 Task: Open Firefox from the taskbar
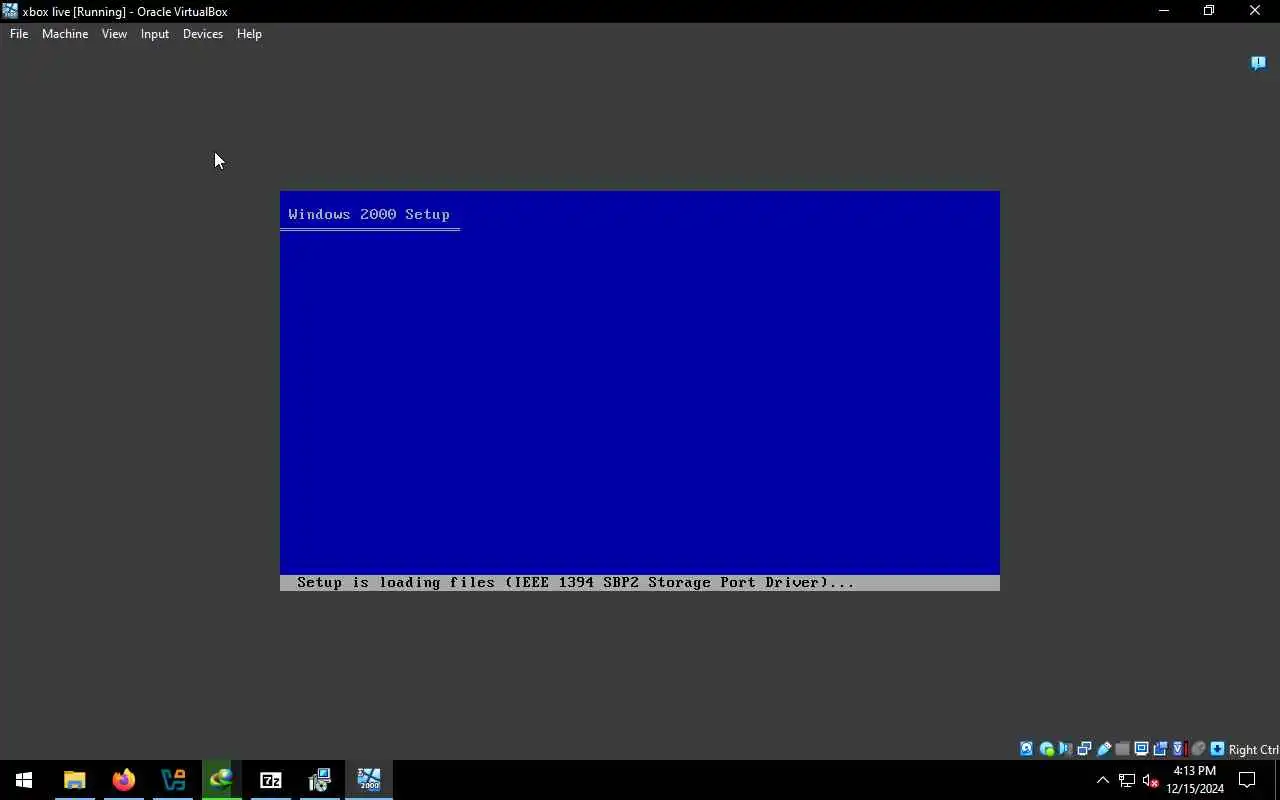click(124, 780)
